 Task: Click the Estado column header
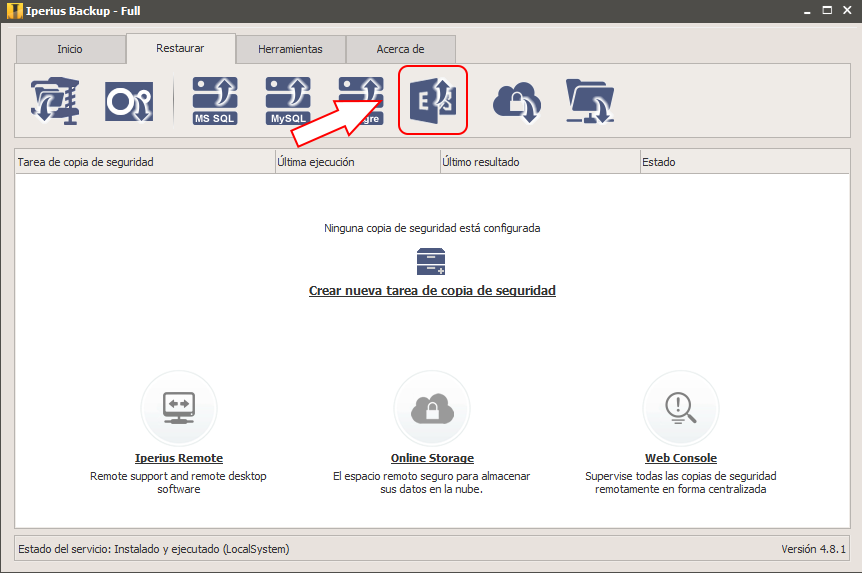[x=745, y=162]
